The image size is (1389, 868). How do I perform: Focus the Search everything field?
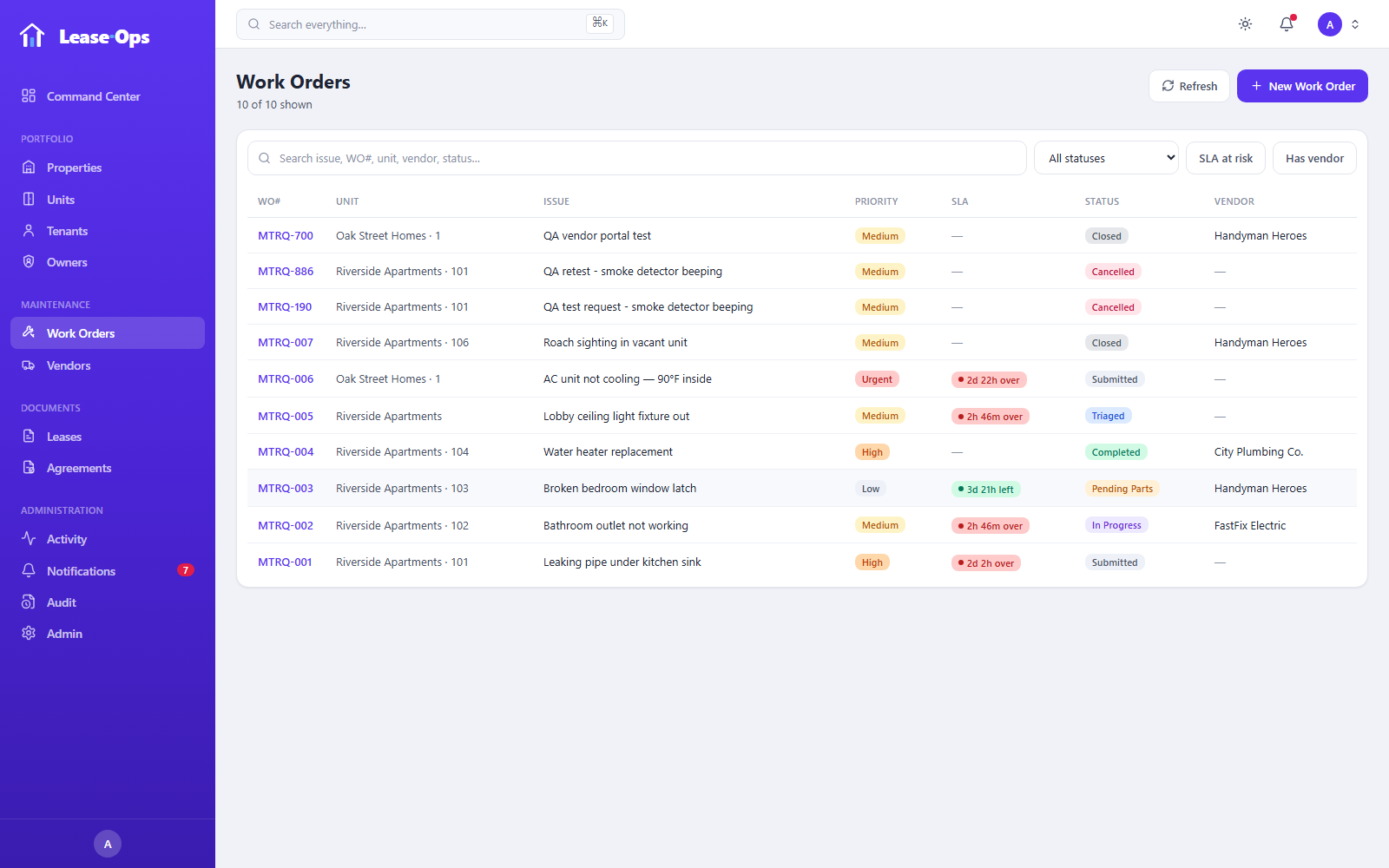pyautogui.click(x=431, y=24)
